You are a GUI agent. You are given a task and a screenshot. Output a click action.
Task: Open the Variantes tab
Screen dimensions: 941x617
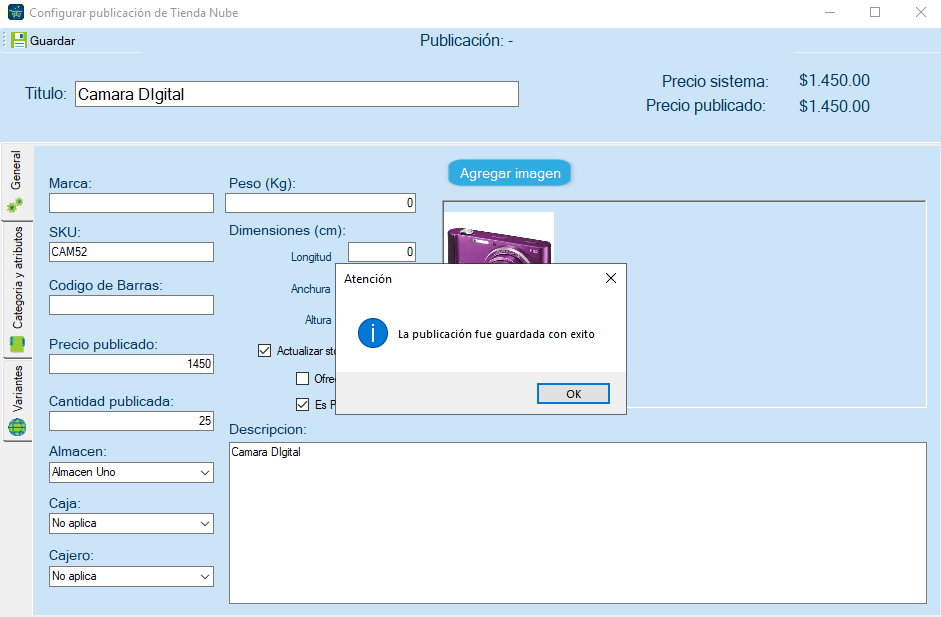click(x=17, y=400)
